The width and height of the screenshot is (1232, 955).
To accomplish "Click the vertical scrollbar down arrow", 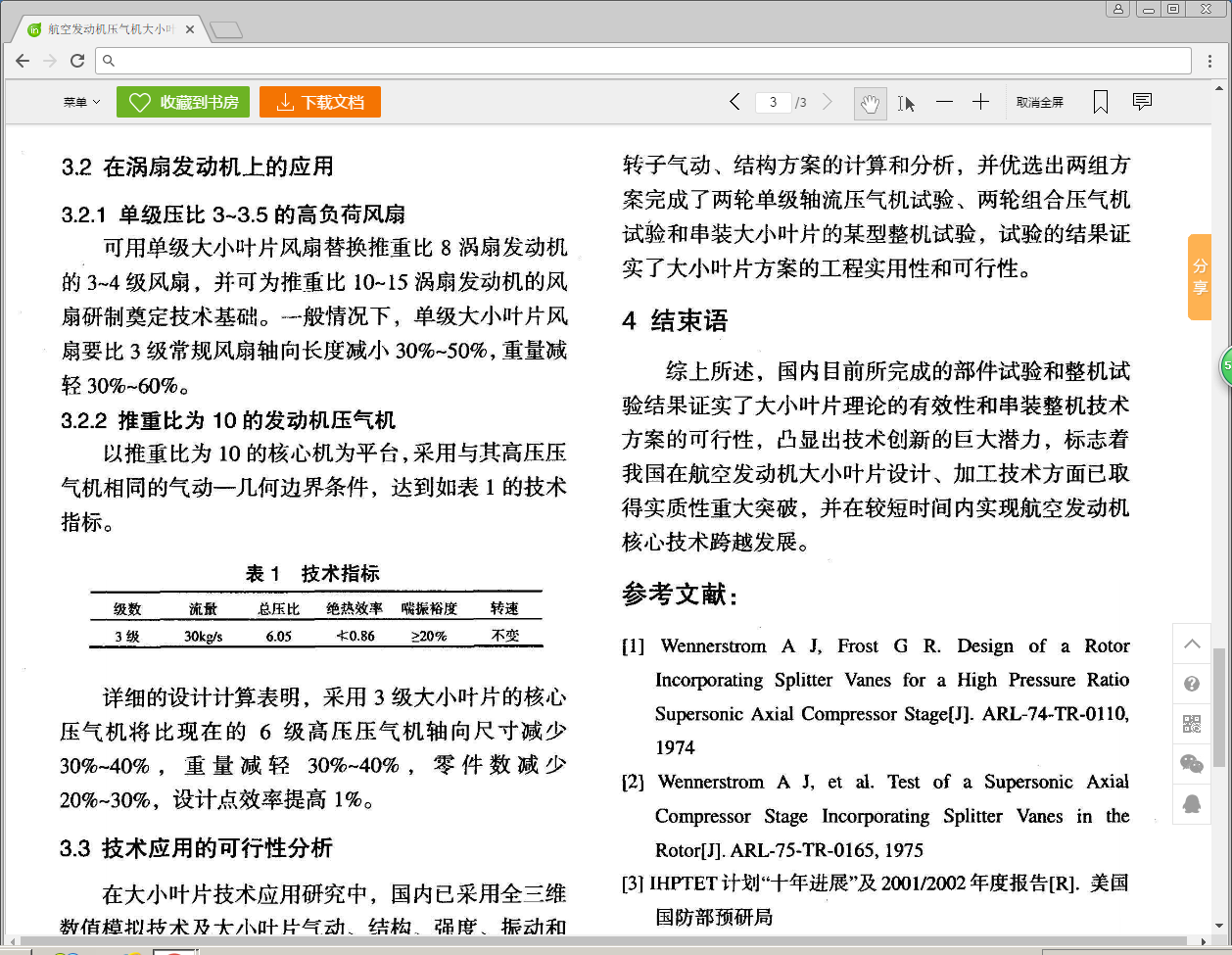I will point(1219,926).
